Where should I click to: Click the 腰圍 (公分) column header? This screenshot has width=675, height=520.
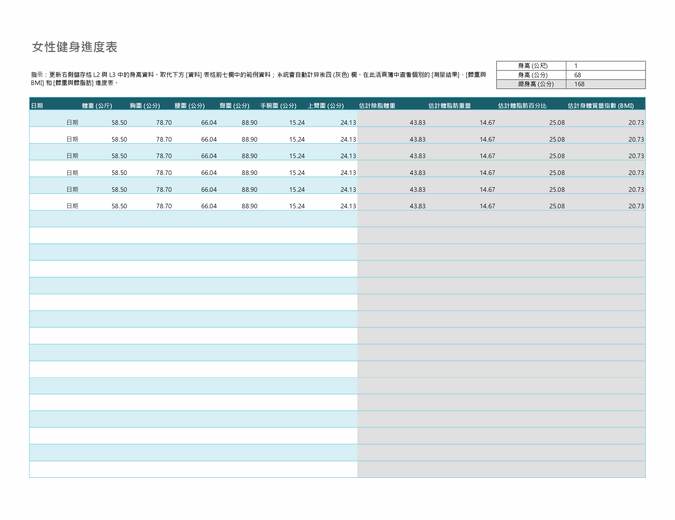[190, 105]
